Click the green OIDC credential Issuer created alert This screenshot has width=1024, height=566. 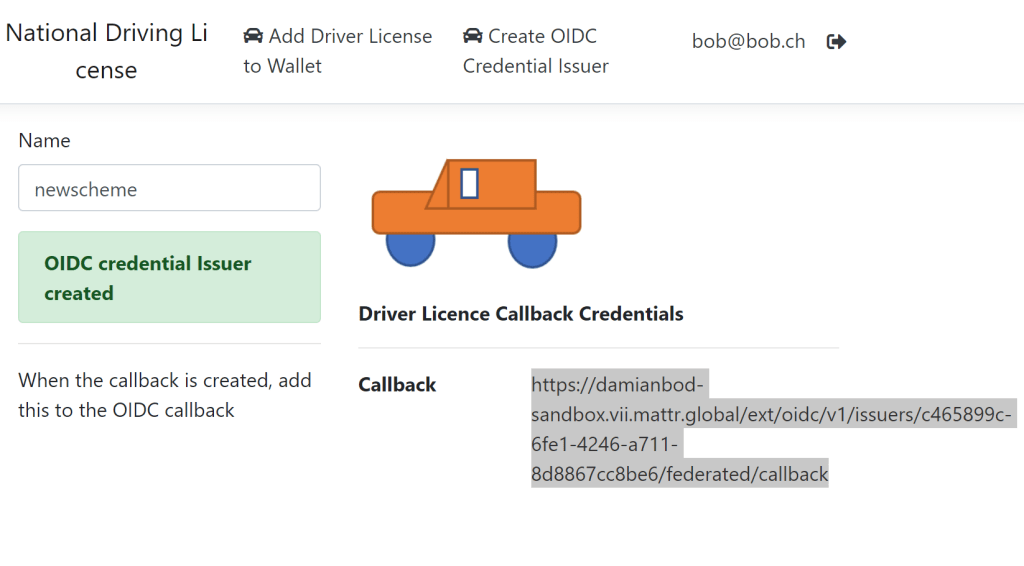(x=169, y=277)
